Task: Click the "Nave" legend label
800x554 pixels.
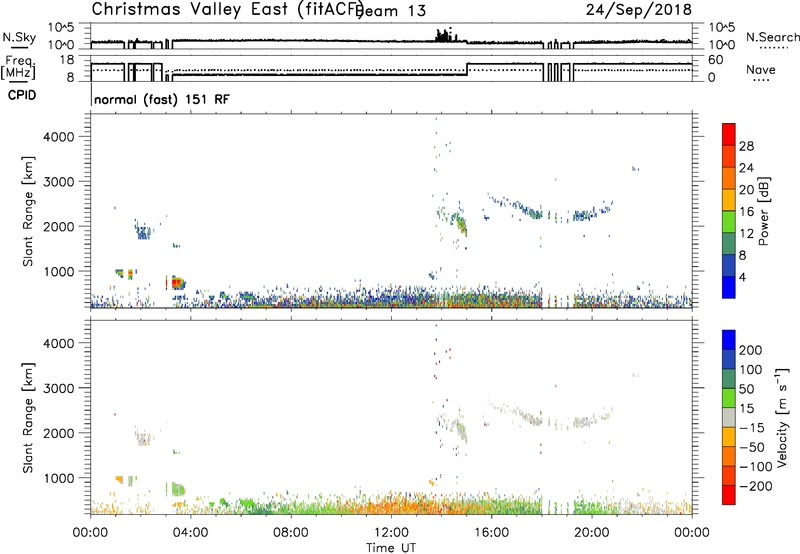Action: tap(761, 70)
